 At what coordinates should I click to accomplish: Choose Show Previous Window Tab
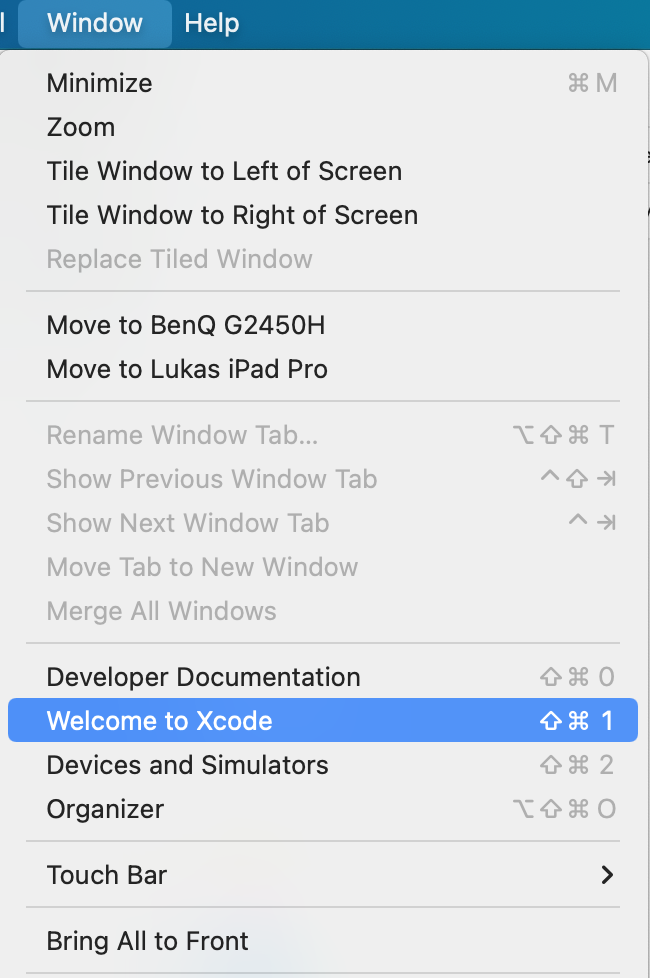212,479
